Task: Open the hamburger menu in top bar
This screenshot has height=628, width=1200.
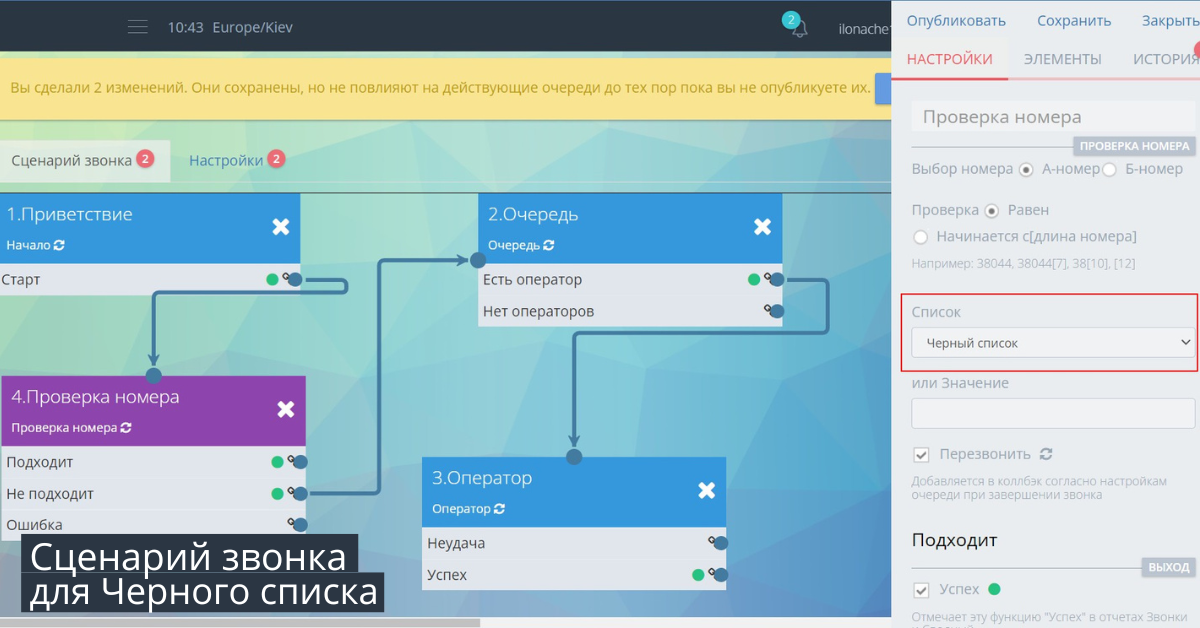Action: tap(138, 27)
